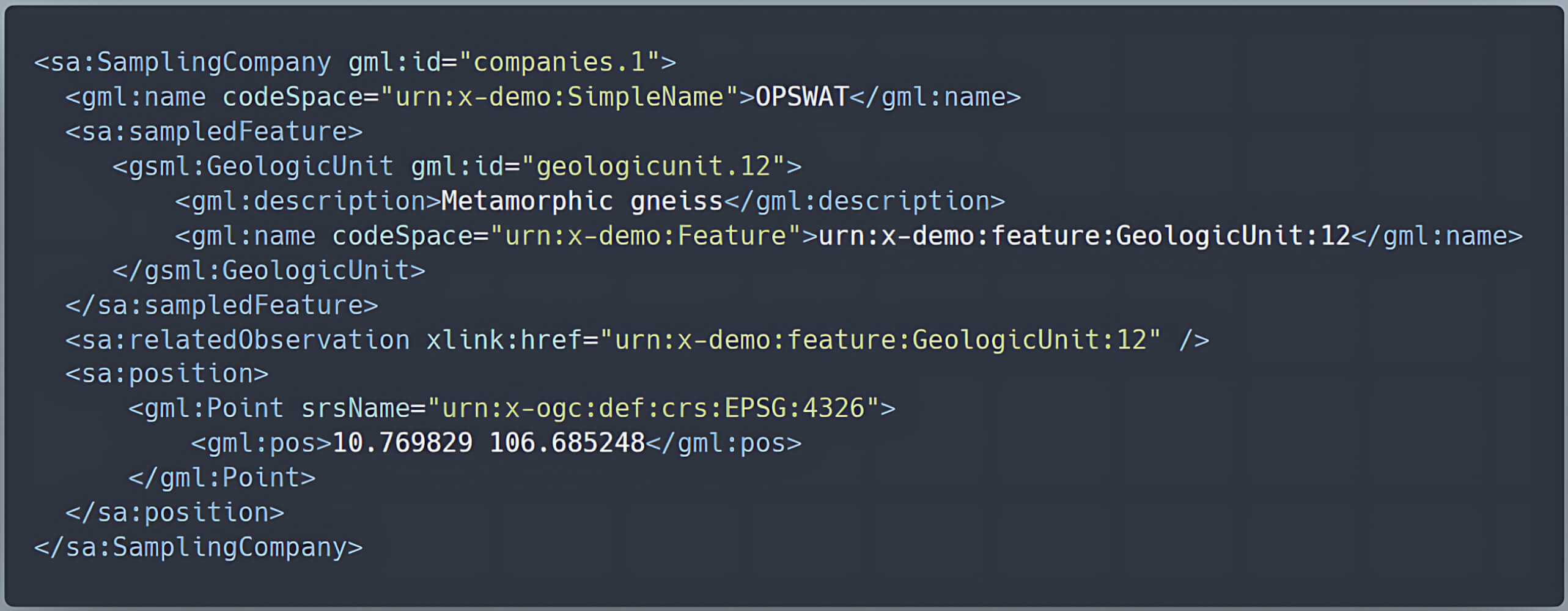The image size is (1568, 611).
Task: Click the closing gml:Point tag
Action: [x=221, y=478]
